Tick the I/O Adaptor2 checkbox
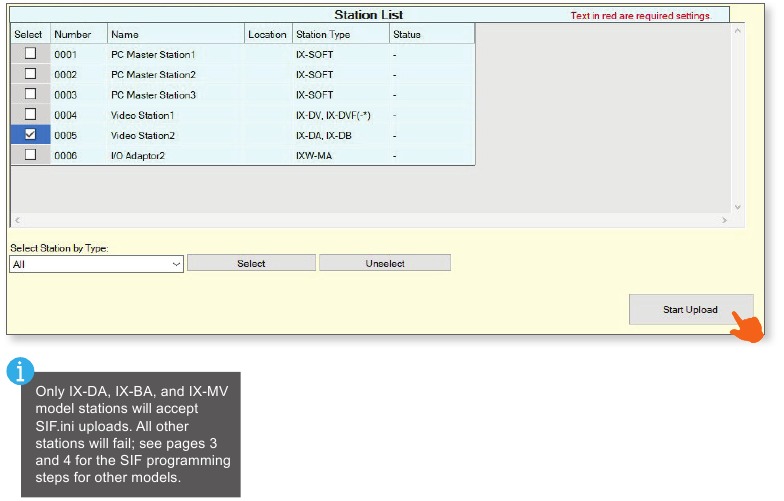784x501 pixels. (30, 155)
